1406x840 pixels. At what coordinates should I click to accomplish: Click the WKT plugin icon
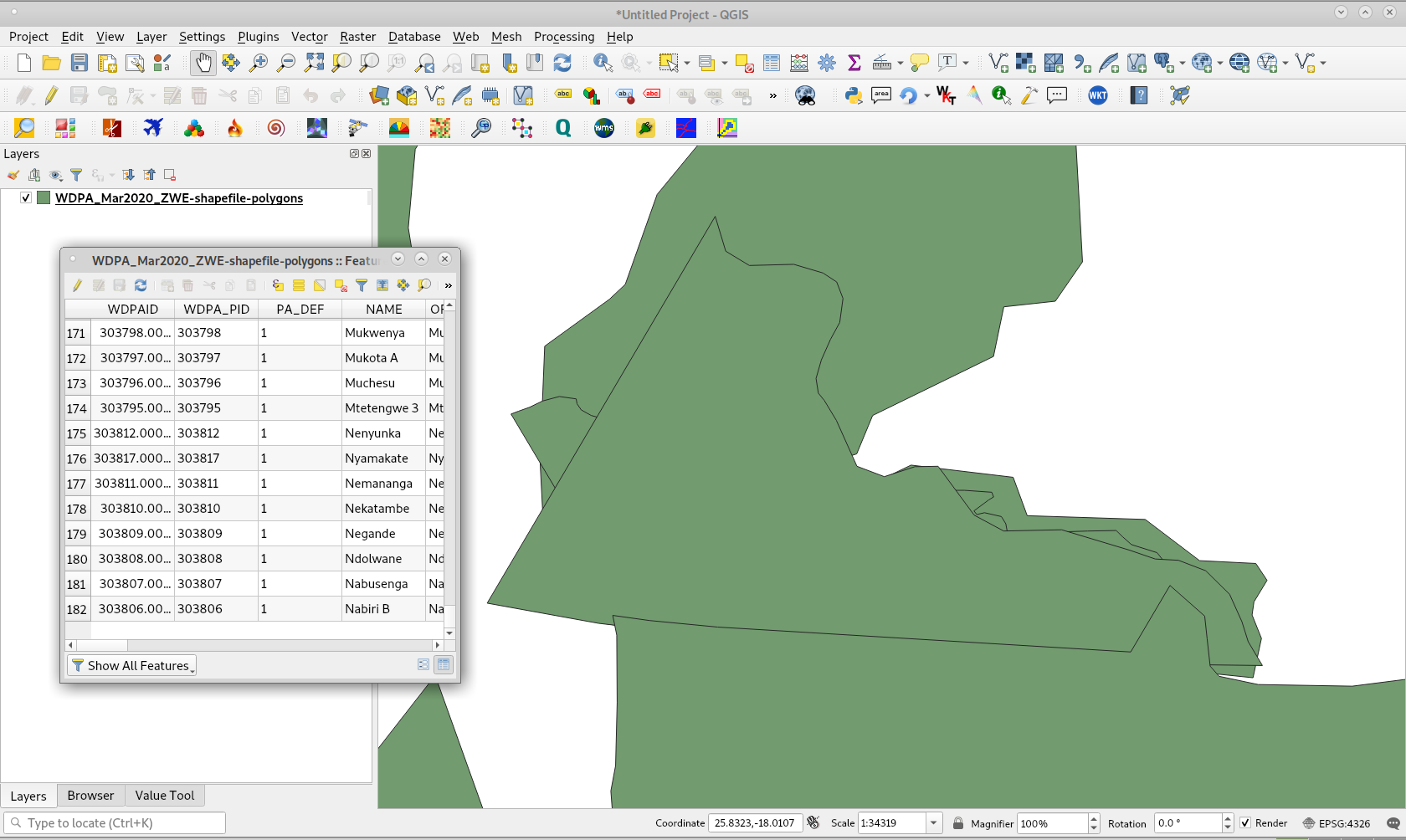pos(1098,95)
